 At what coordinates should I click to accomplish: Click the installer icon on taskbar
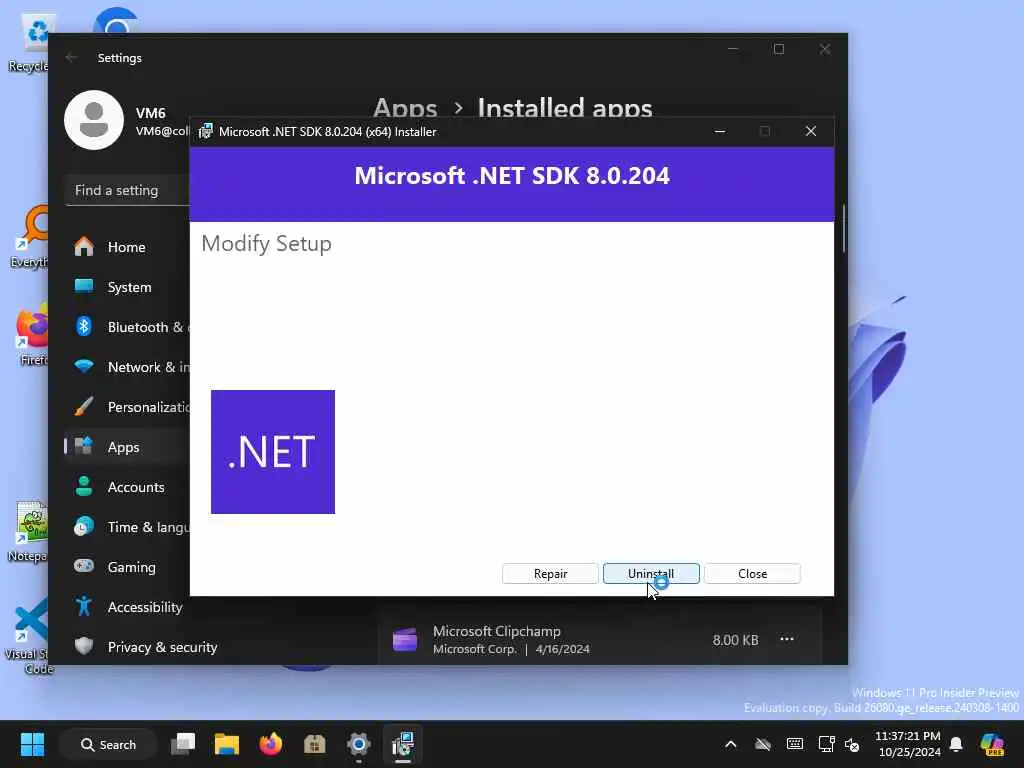pos(403,744)
